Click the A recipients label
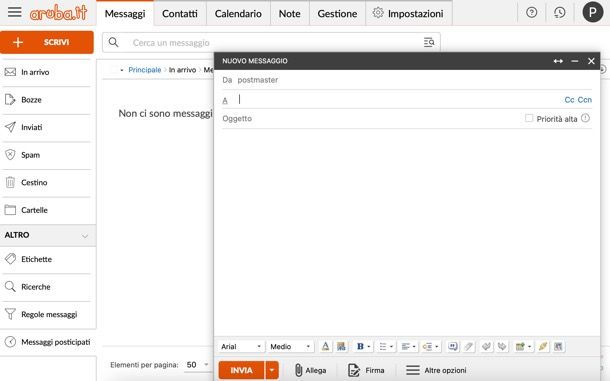The height and width of the screenshot is (381, 610). (x=225, y=100)
